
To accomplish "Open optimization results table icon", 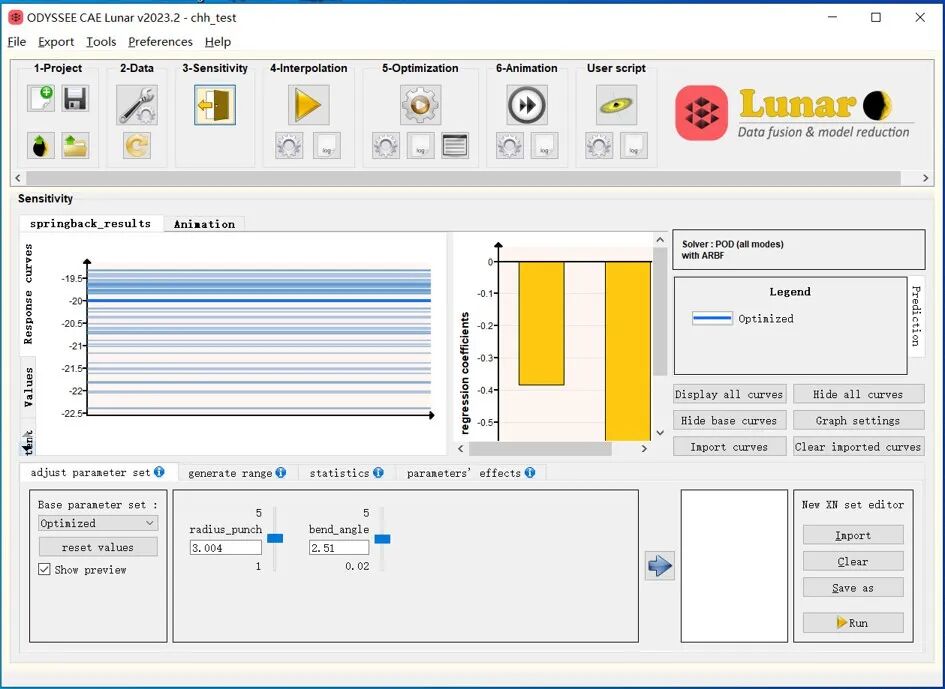I will (455, 145).
